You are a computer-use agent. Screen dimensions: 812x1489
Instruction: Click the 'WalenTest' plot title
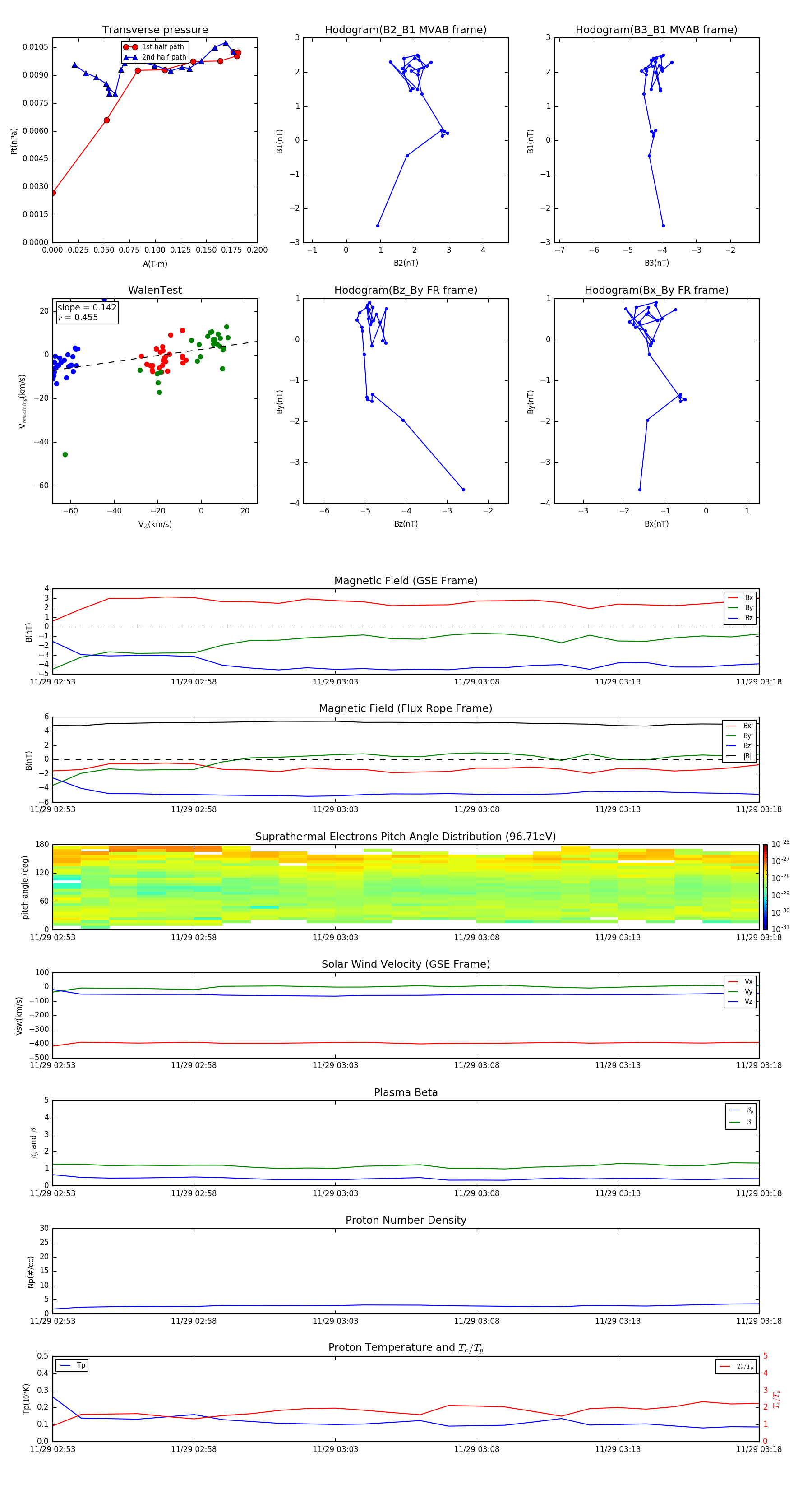pos(155,290)
